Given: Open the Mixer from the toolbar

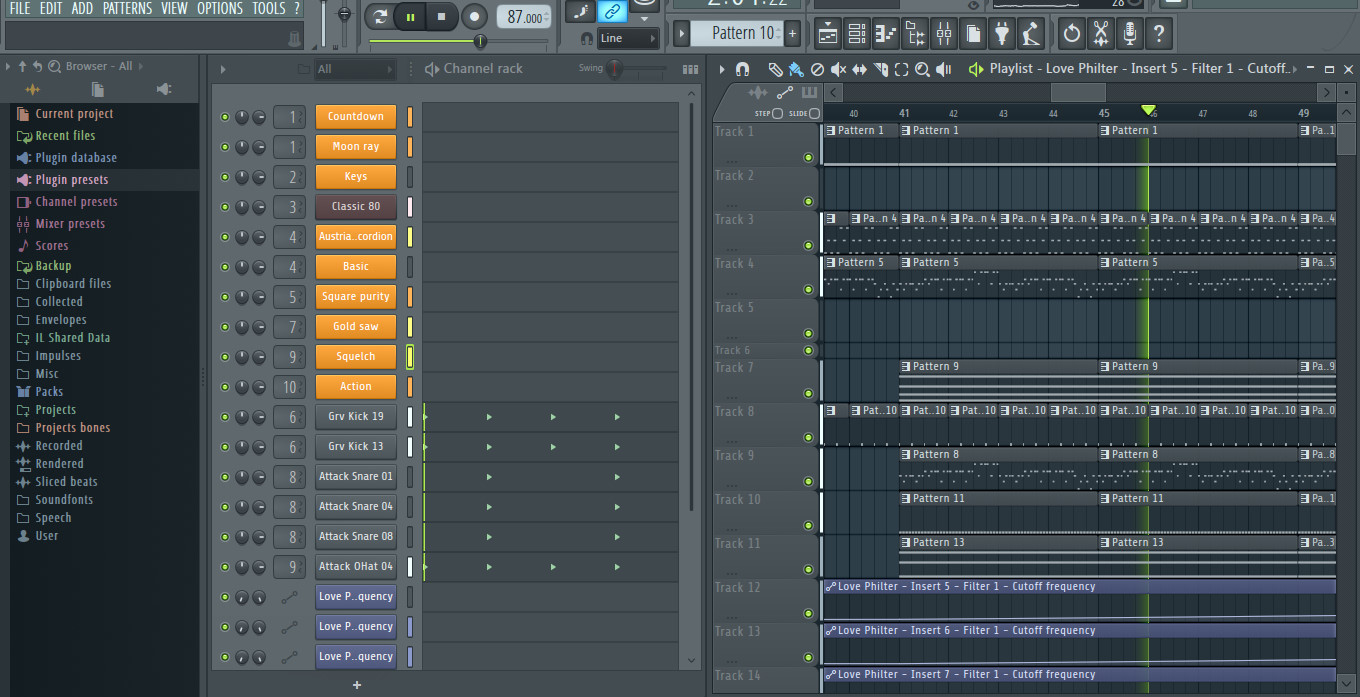Looking at the screenshot, I should click(944, 33).
